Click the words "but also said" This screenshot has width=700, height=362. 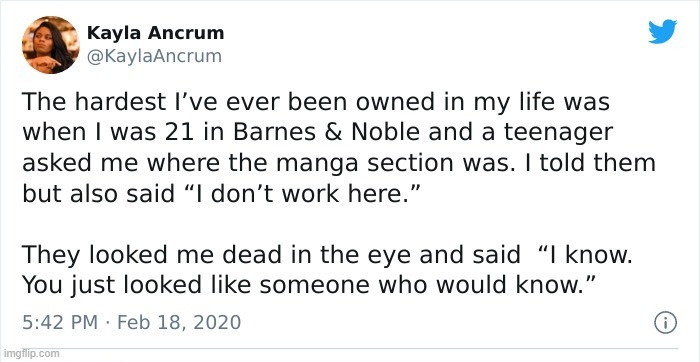click(x=98, y=194)
